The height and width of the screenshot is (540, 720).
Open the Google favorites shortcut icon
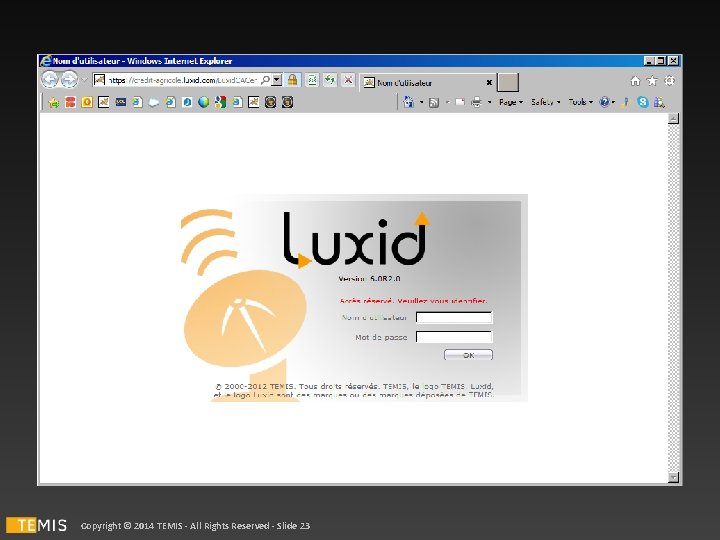coord(220,102)
